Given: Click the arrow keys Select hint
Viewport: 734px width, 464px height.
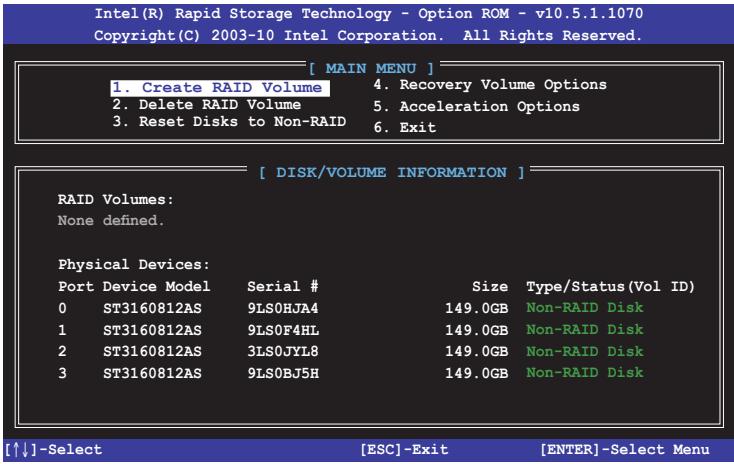Looking at the screenshot, I should coord(53,450).
